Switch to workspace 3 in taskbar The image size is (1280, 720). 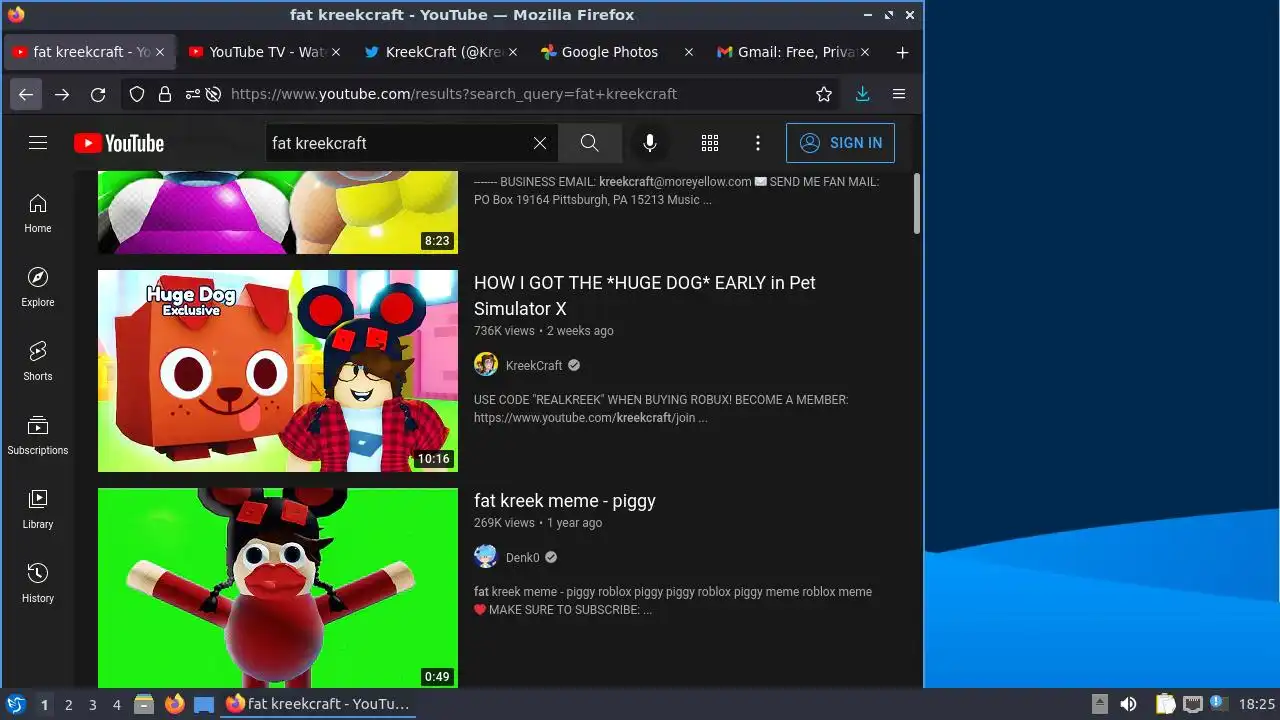93,705
